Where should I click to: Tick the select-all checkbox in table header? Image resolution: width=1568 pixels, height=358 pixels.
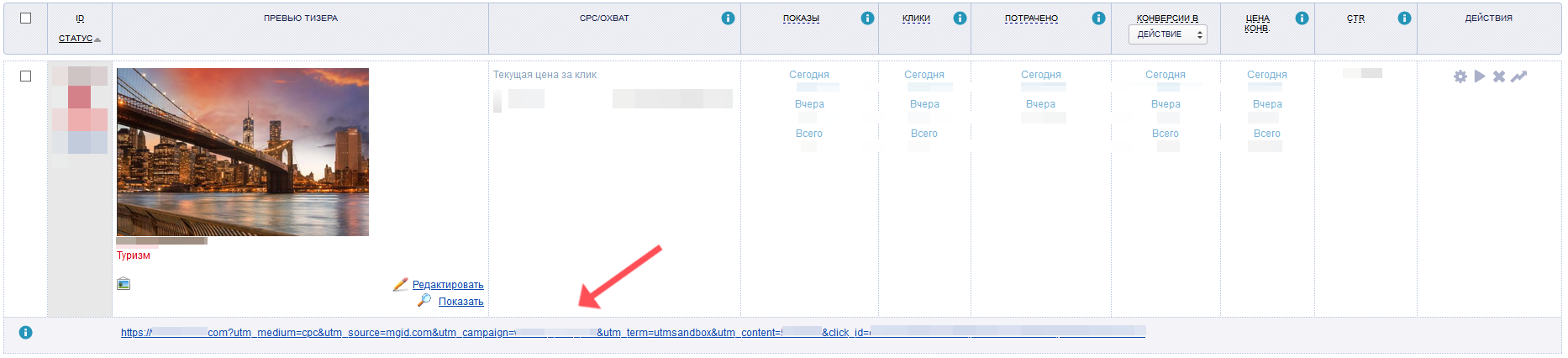(25, 18)
